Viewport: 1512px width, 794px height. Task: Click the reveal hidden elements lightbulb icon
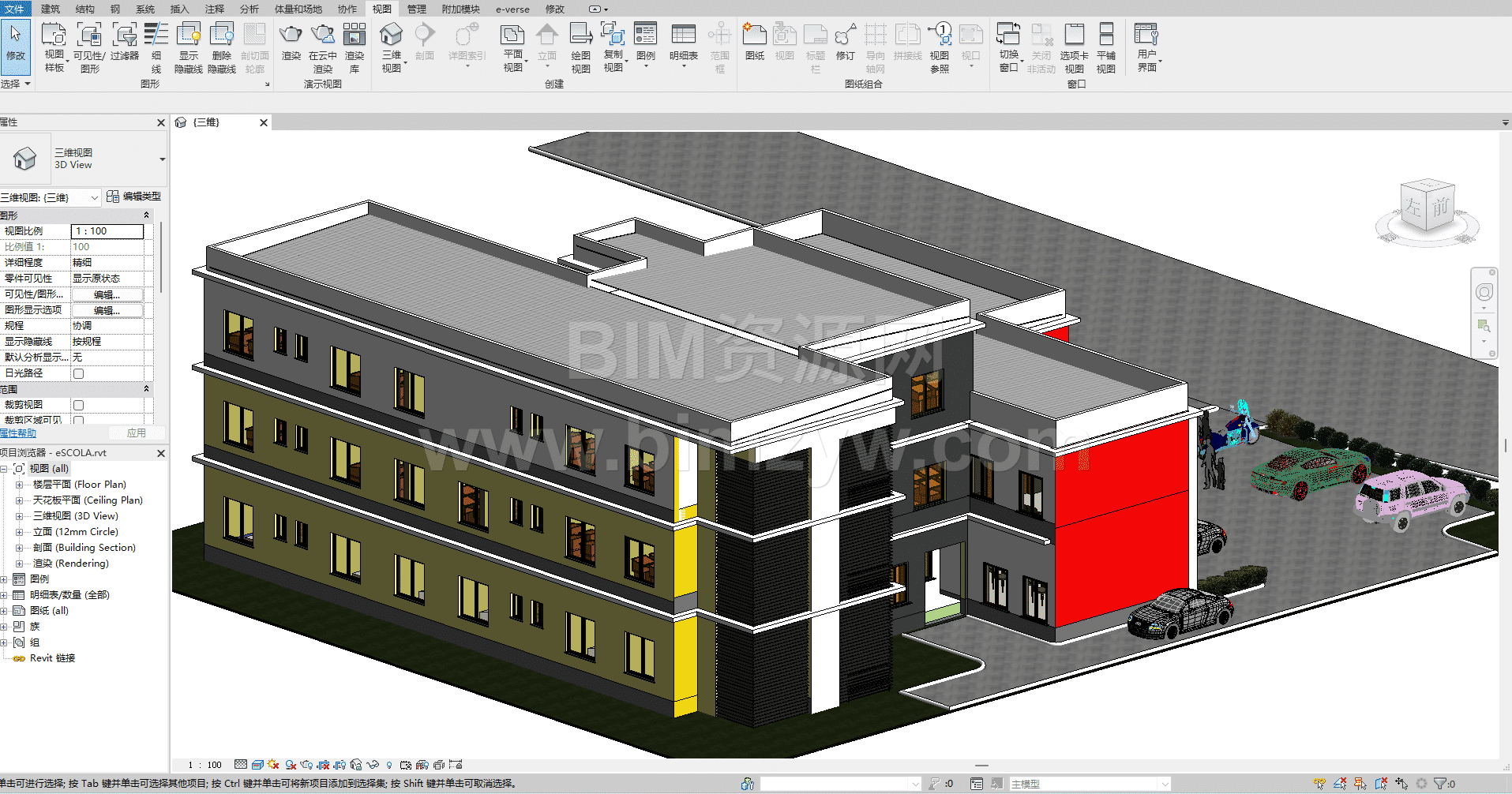pos(388,765)
